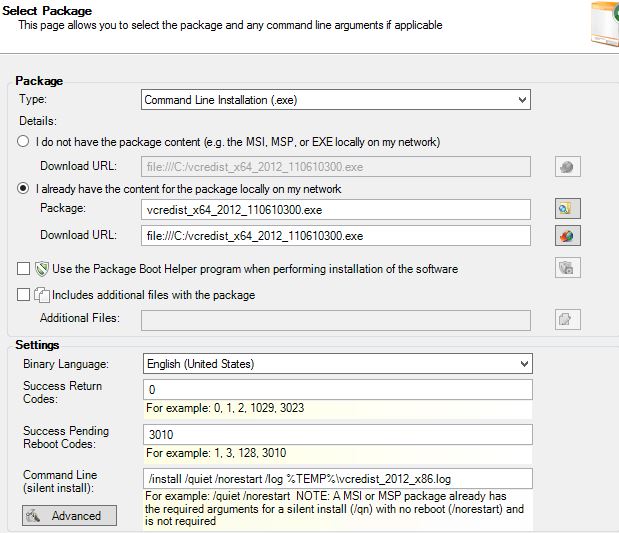Image resolution: width=619 pixels, height=533 pixels.
Task: Open the package Type dropdown
Action: coord(336,99)
